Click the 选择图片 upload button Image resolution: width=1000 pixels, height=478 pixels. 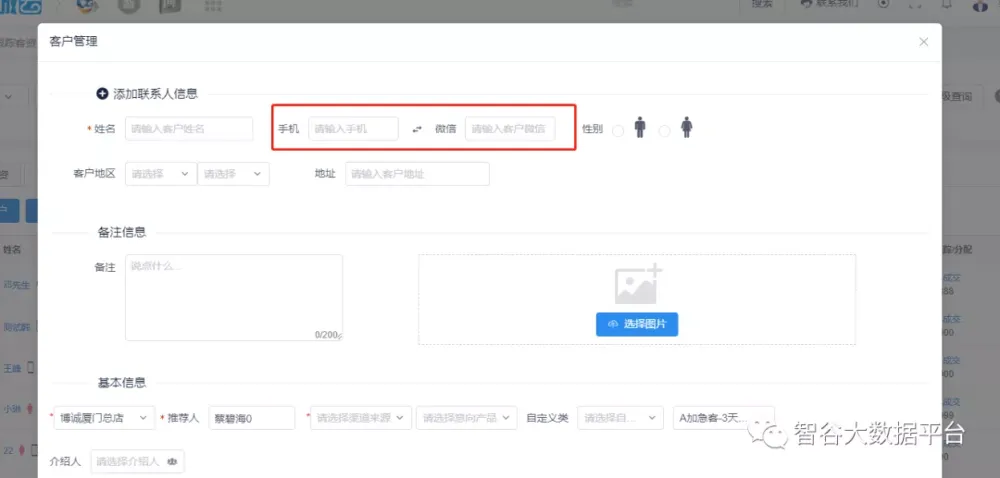pyautogui.click(x=637, y=324)
